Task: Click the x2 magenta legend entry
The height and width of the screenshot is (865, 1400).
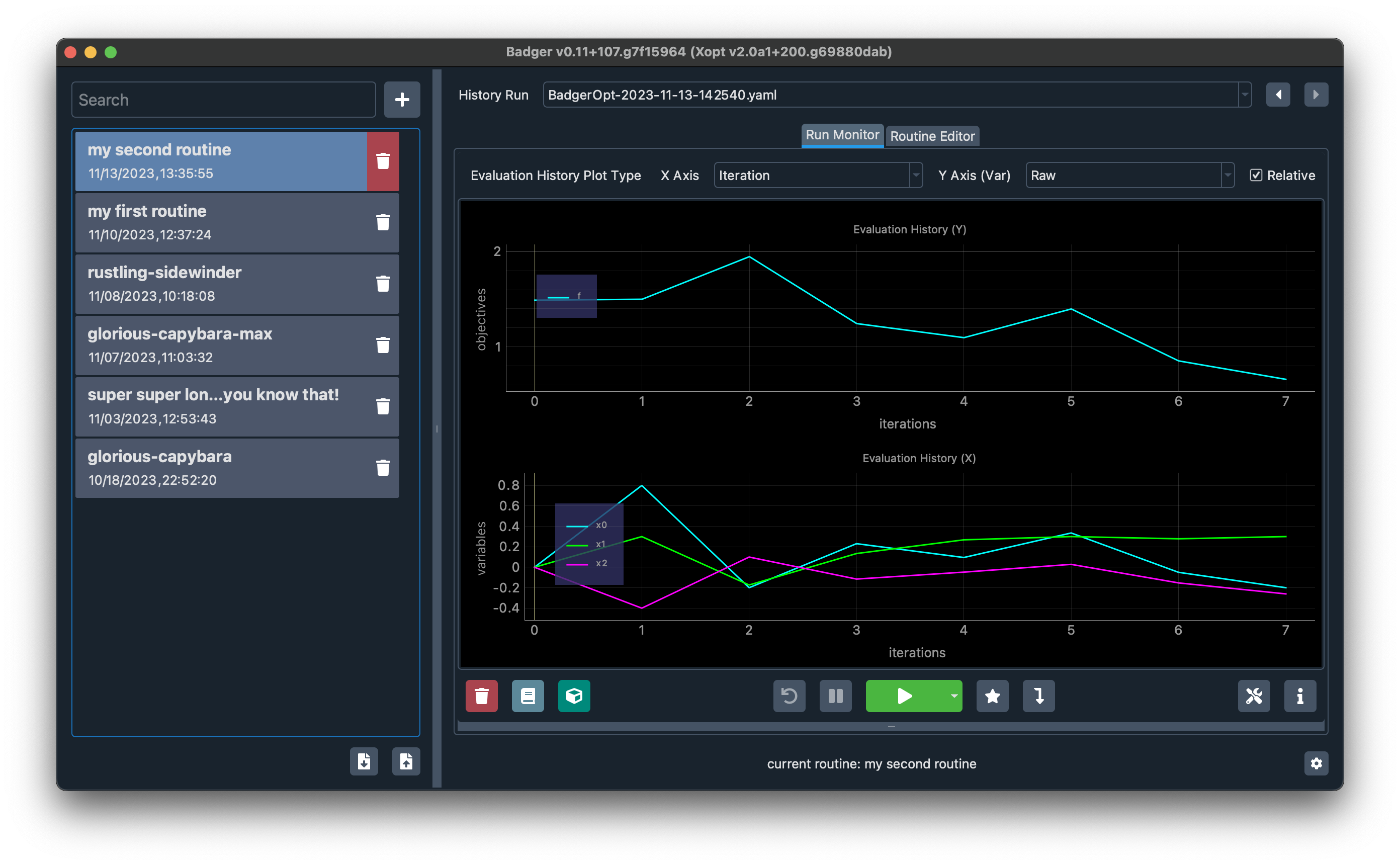Action: pos(587,564)
